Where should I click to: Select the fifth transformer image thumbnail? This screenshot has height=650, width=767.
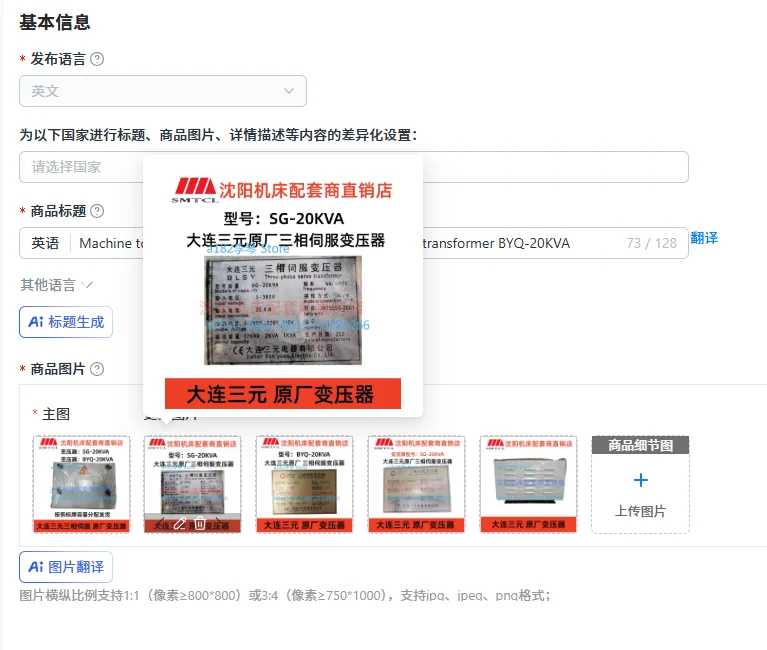click(x=528, y=484)
